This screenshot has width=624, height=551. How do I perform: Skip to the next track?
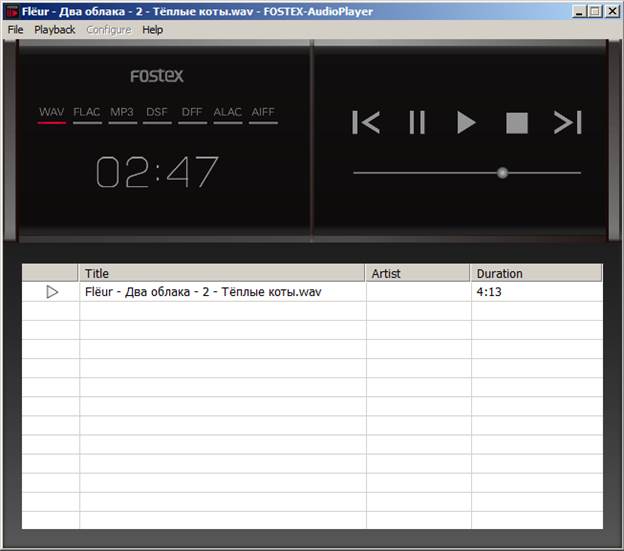(x=568, y=122)
